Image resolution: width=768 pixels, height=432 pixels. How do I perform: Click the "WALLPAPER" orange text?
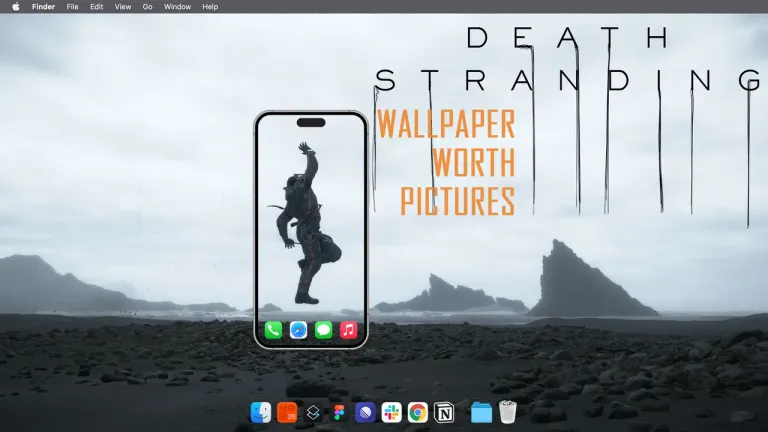[446, 124]
